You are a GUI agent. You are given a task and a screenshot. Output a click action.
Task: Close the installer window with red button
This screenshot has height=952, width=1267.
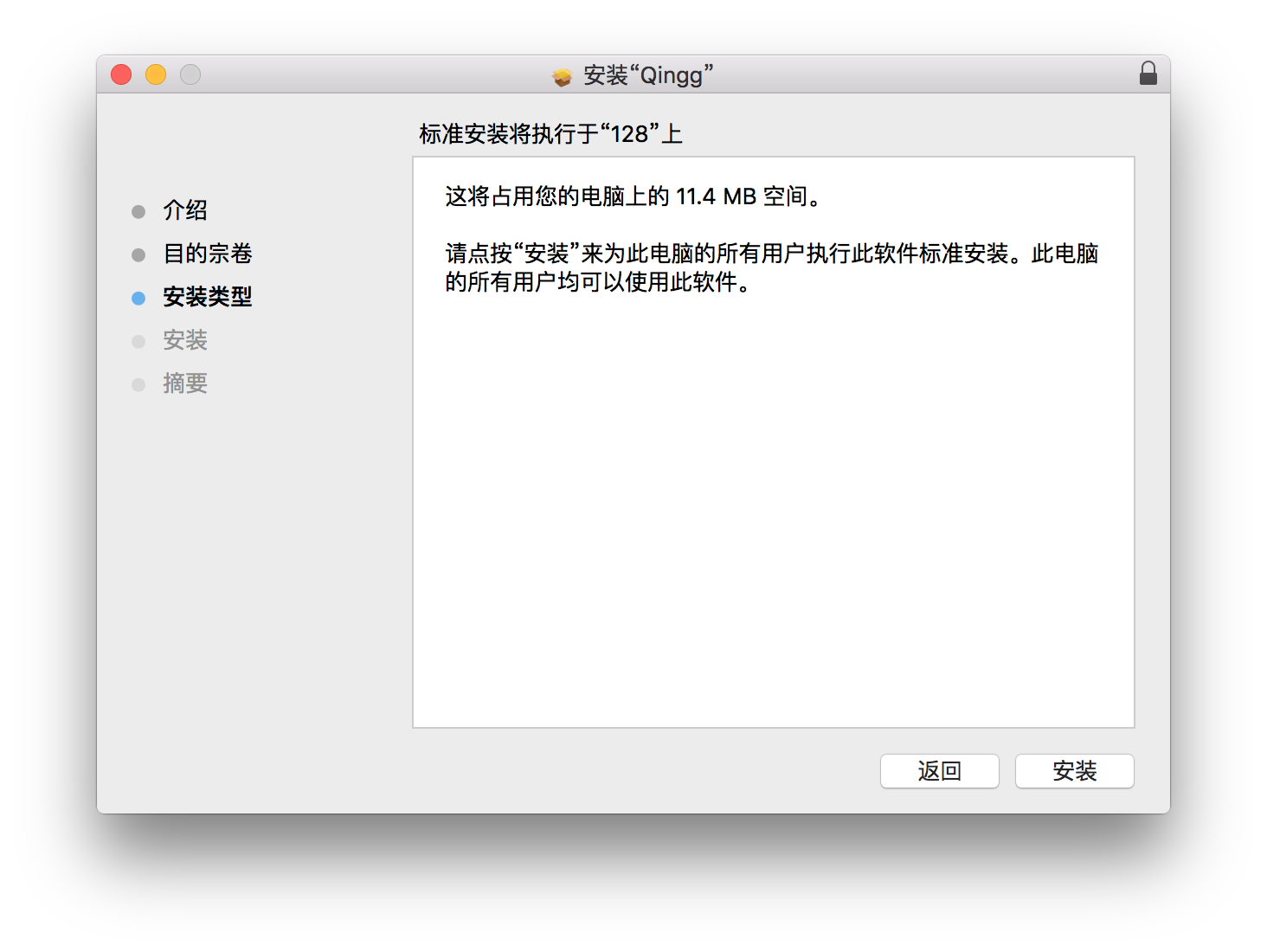[121, 74]
